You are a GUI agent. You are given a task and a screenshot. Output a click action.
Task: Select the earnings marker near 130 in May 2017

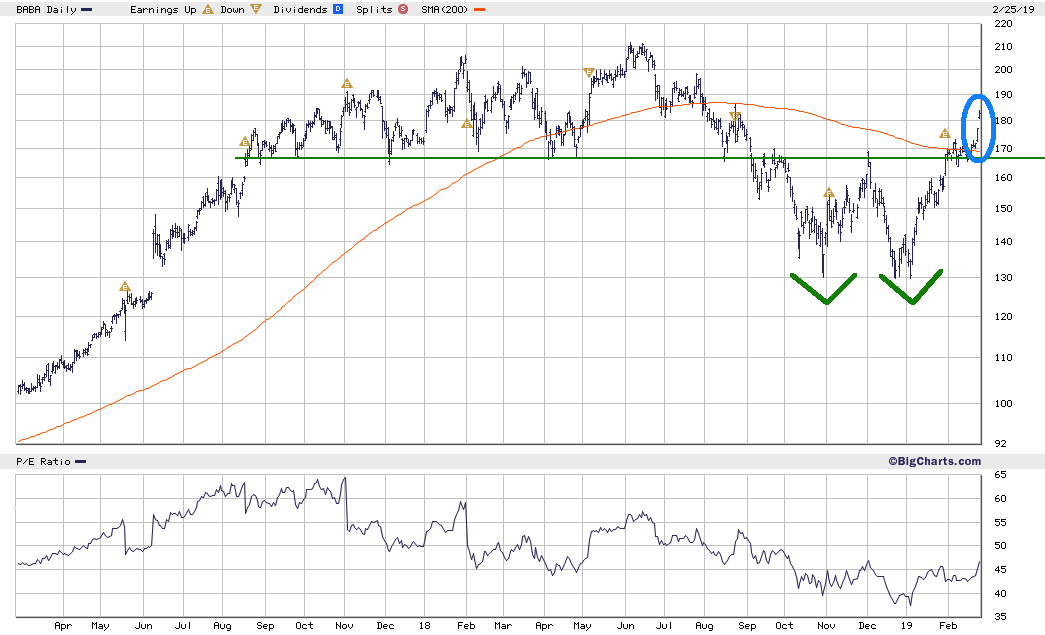(125, 287)
